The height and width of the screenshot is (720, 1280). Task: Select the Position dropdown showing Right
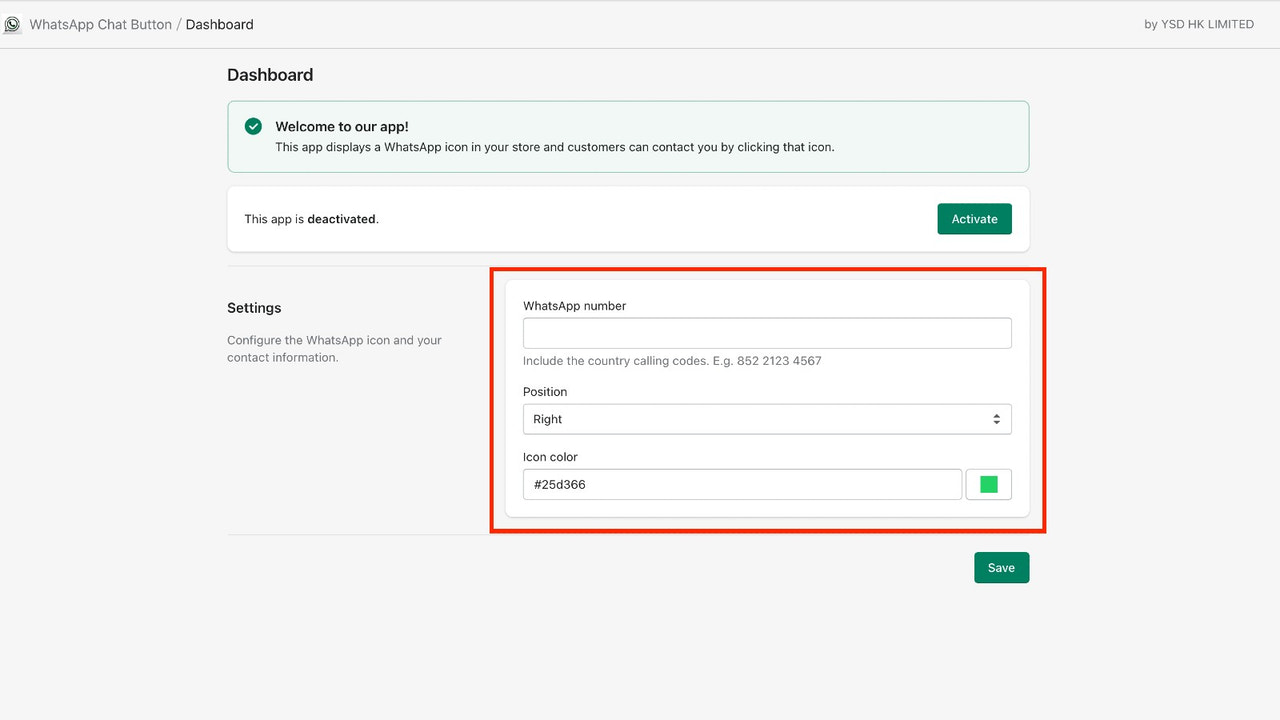766,419
